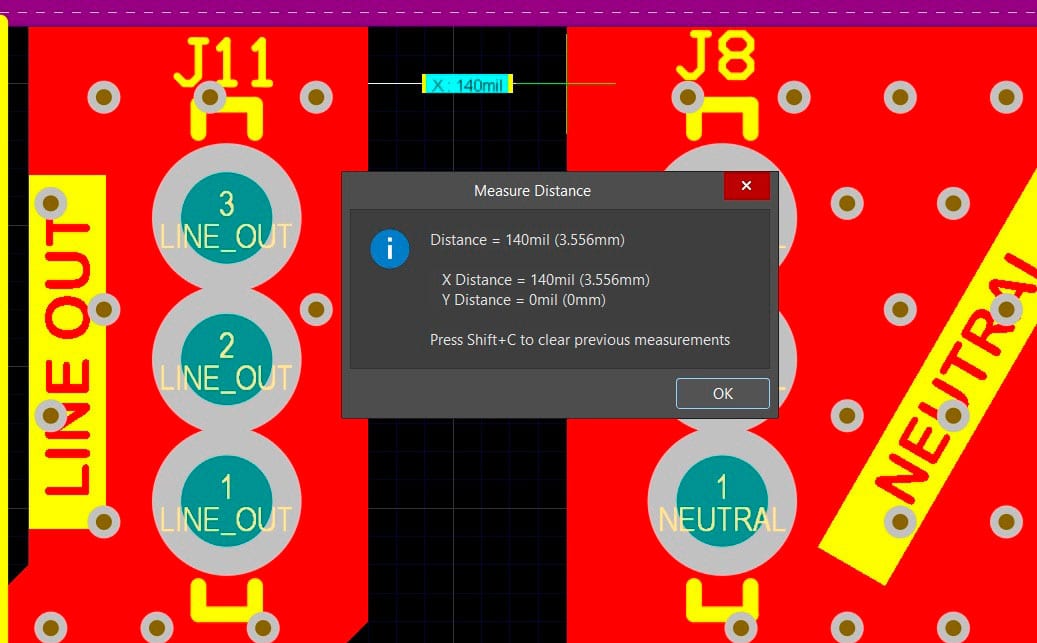Click OK in the Measure Distance dialog
The width and height of the screenshot is (1037, 643).
click(x=722, y=394)
